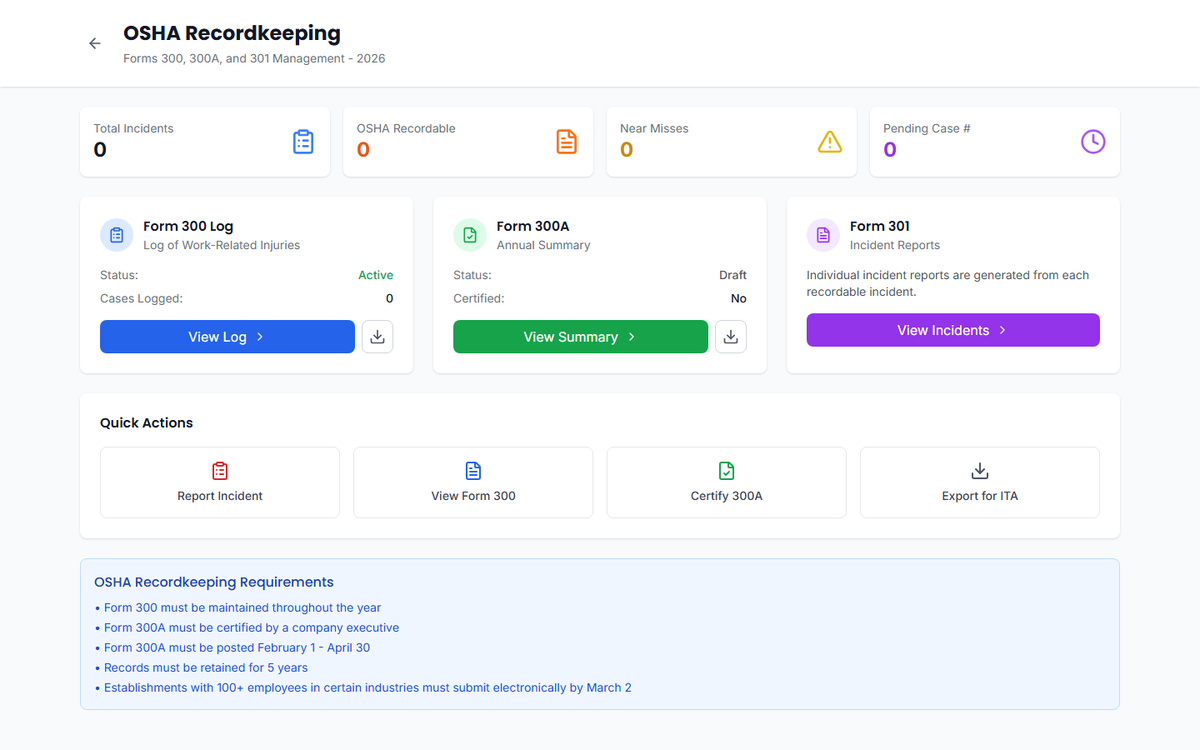Download the Form 300 Log
The width and height of the screenshot is (1200, 750).
point(377,337)
